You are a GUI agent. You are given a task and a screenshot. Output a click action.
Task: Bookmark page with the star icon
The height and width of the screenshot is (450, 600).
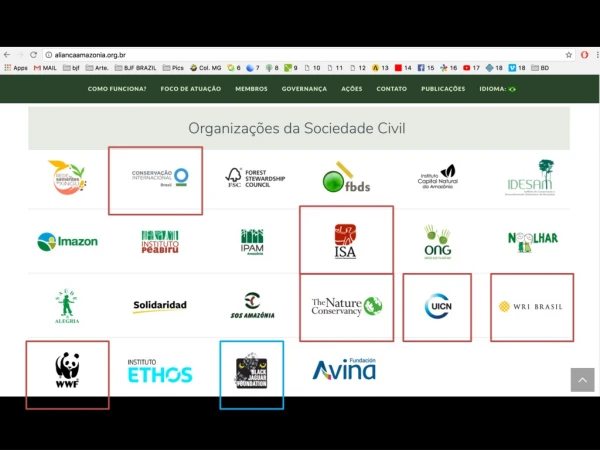coord(569,55)
